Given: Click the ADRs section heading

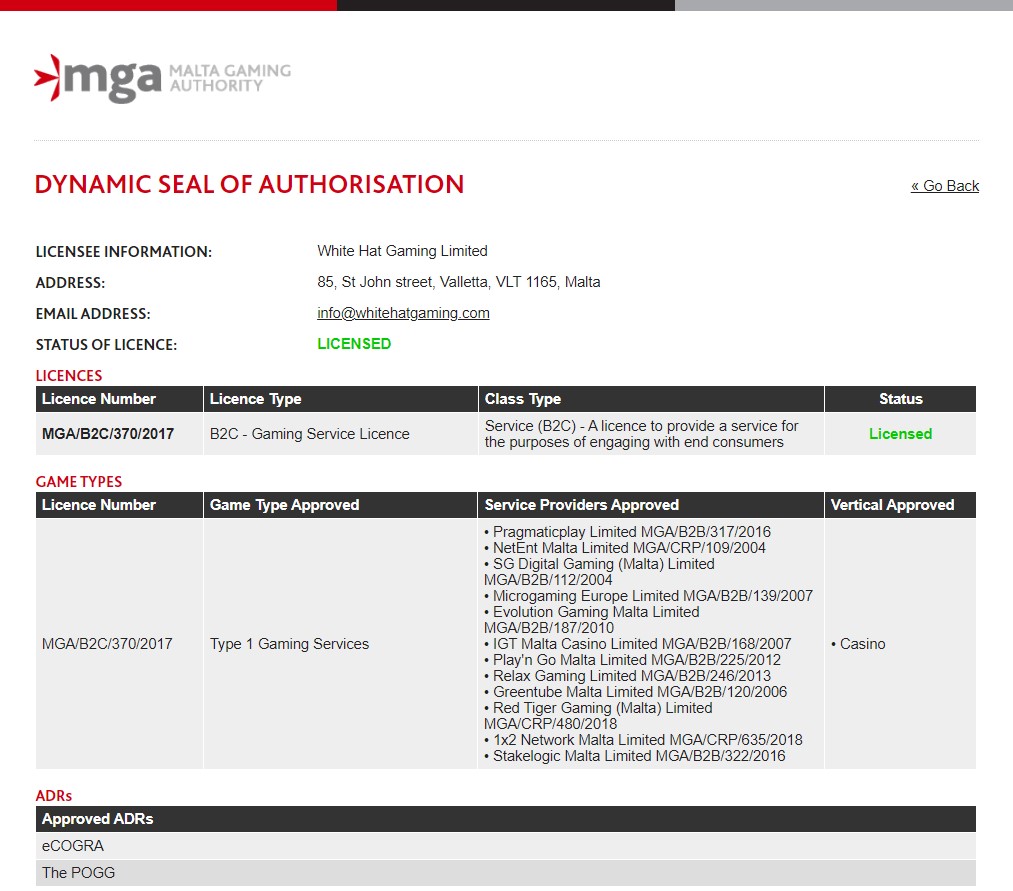Looking at the screenshot, I should [x=54, y=796].
